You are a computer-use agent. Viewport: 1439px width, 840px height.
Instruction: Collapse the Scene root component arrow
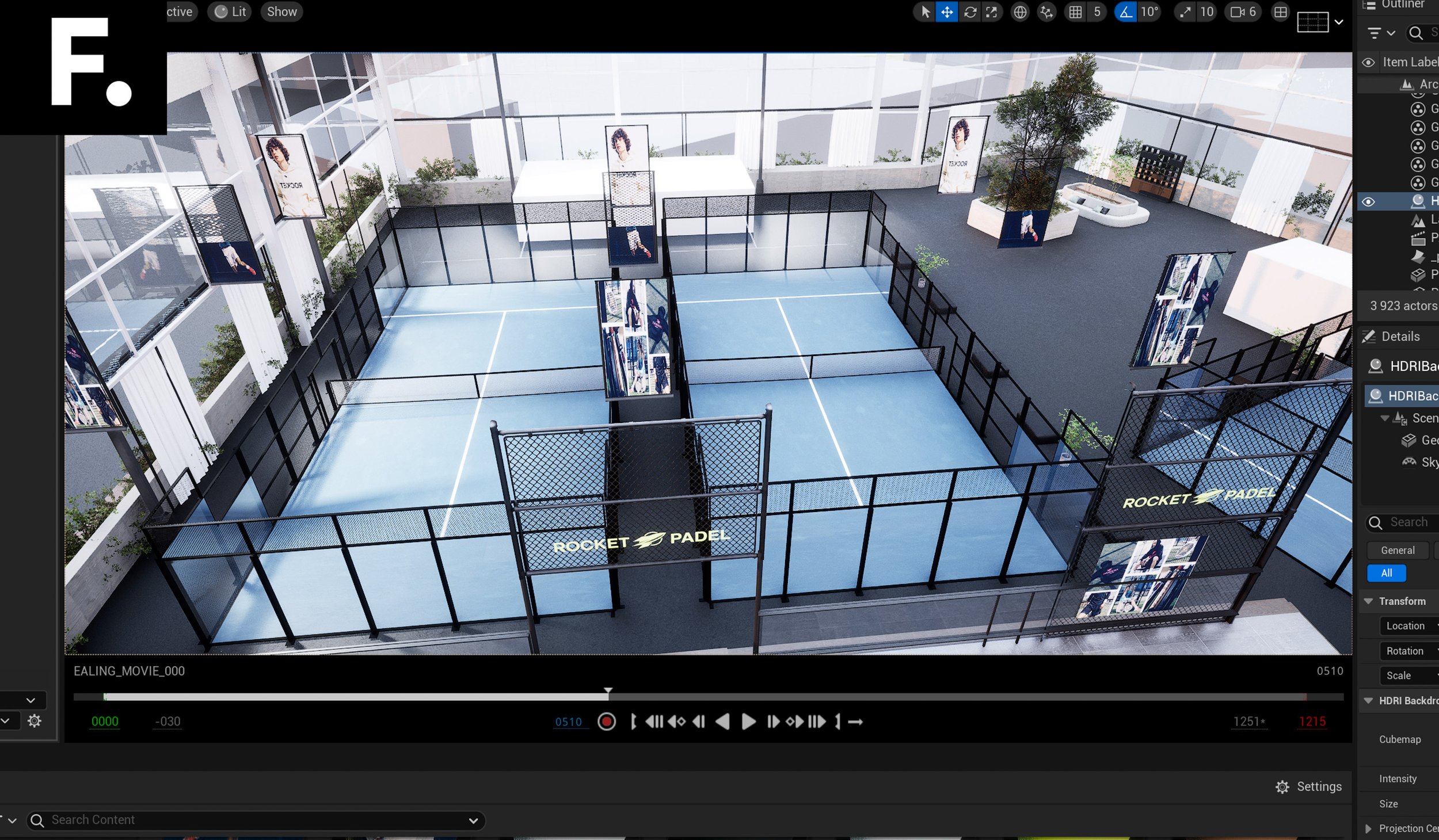pyautogui.click(x=1384, y=418)
